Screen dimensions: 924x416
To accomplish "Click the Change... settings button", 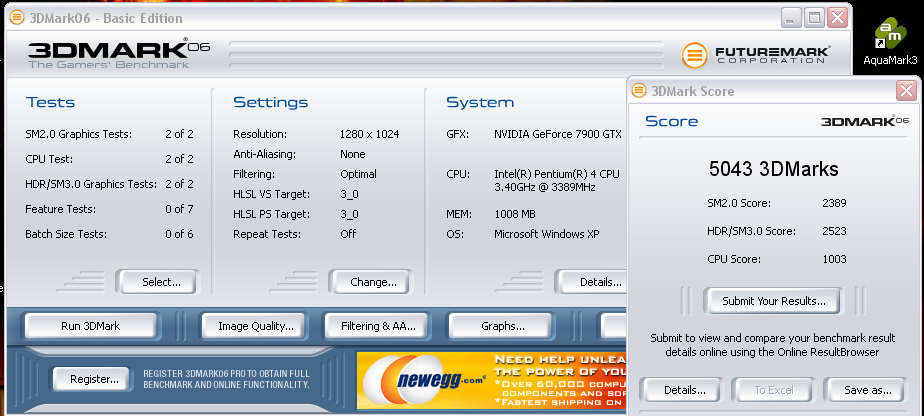I will tap(373, 282).
